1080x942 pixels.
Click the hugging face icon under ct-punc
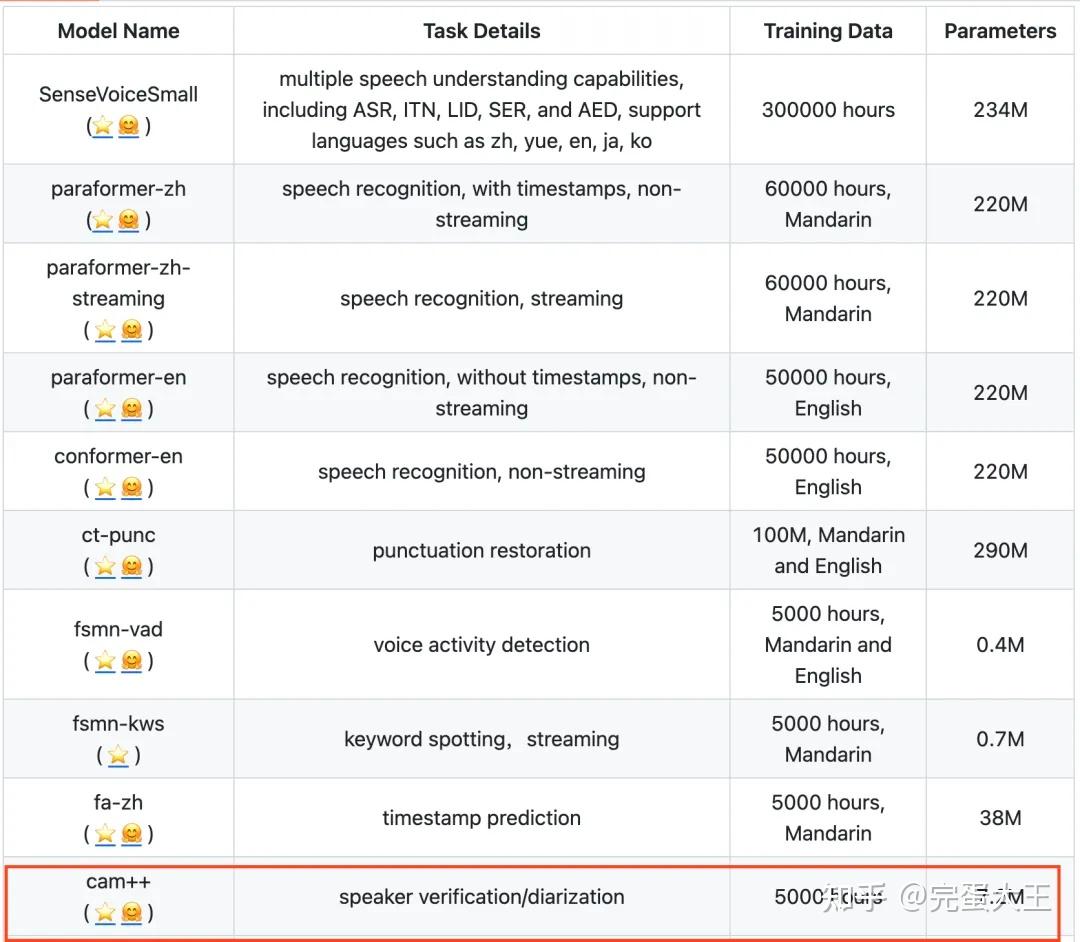pyautogui.click(x=132, y=567)
